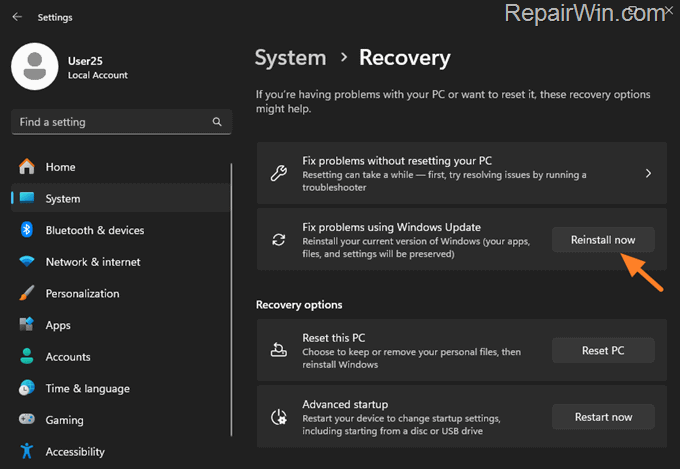Click the Windows Update refresh icon
The height and width of the screenshot is (469, 680).
pos(278,239)
